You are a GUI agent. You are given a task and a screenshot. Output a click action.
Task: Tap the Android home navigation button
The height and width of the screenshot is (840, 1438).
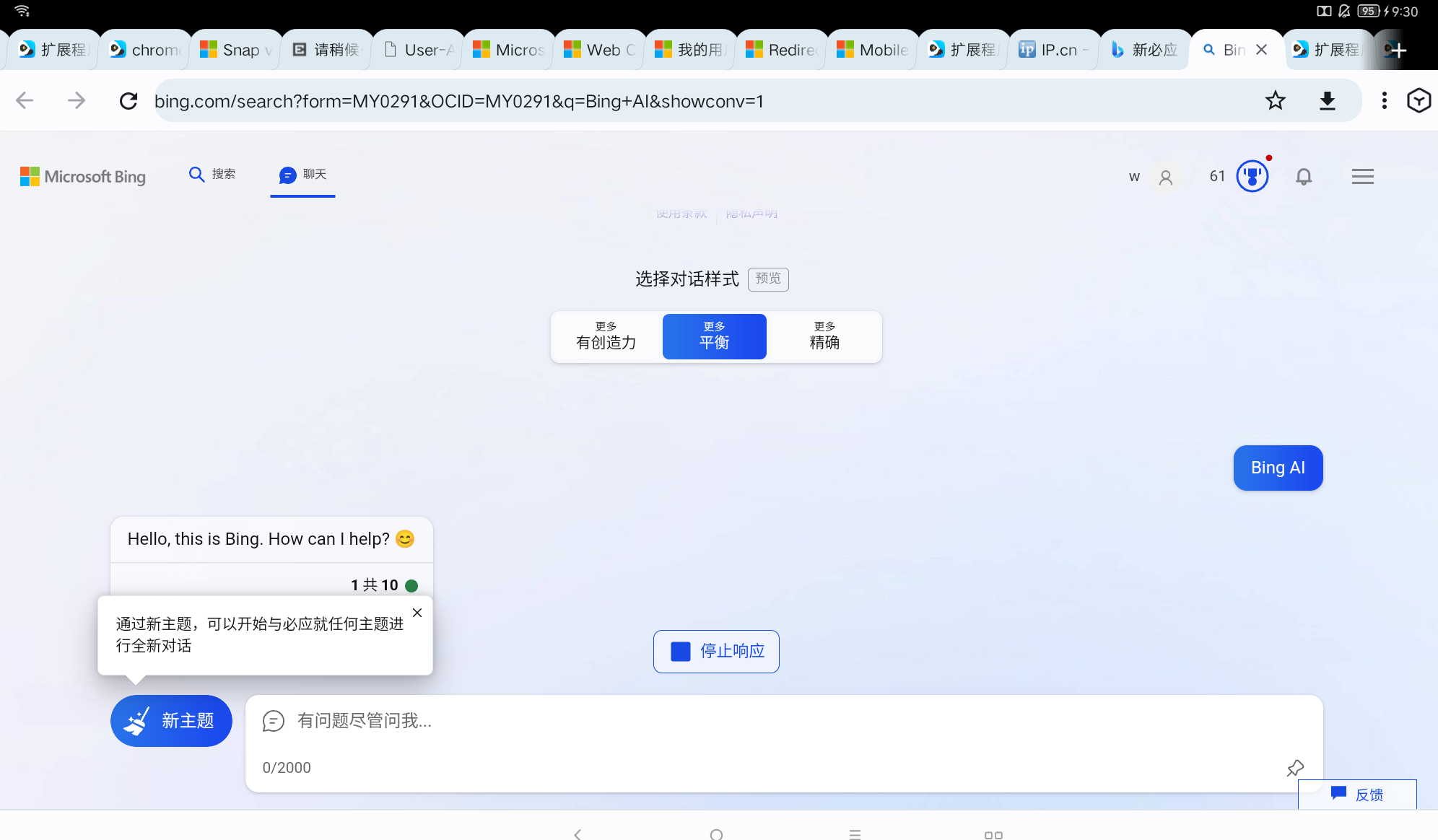click(716, 834)
